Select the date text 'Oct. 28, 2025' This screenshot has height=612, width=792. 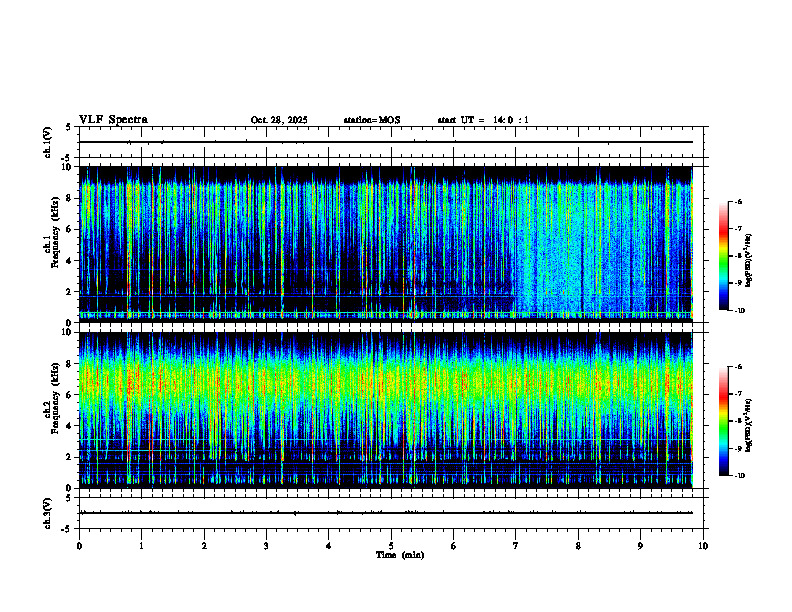(279, 120)
